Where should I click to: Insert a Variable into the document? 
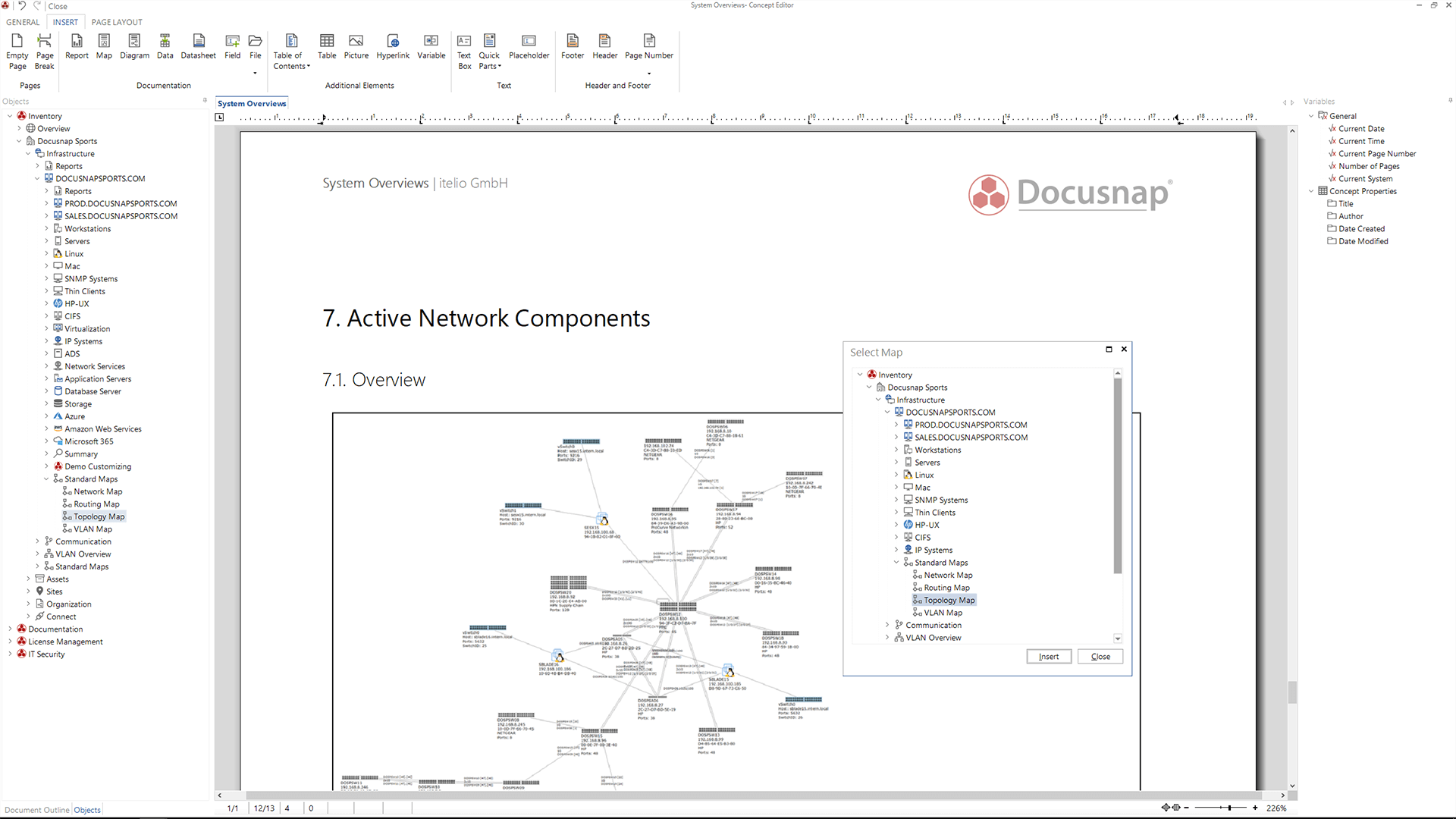click(431, 49)
